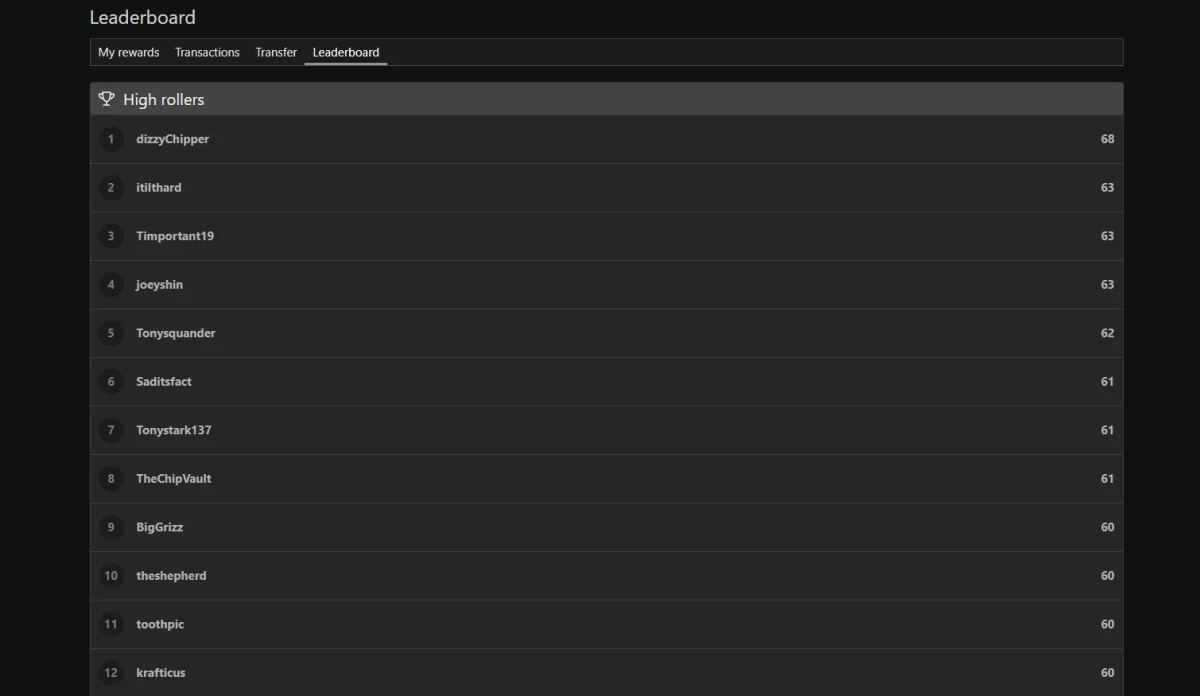Click rank badge 10 next to theshepherd
The height and width of the screenshot is (696, 1200).
(x=111, y=576)
